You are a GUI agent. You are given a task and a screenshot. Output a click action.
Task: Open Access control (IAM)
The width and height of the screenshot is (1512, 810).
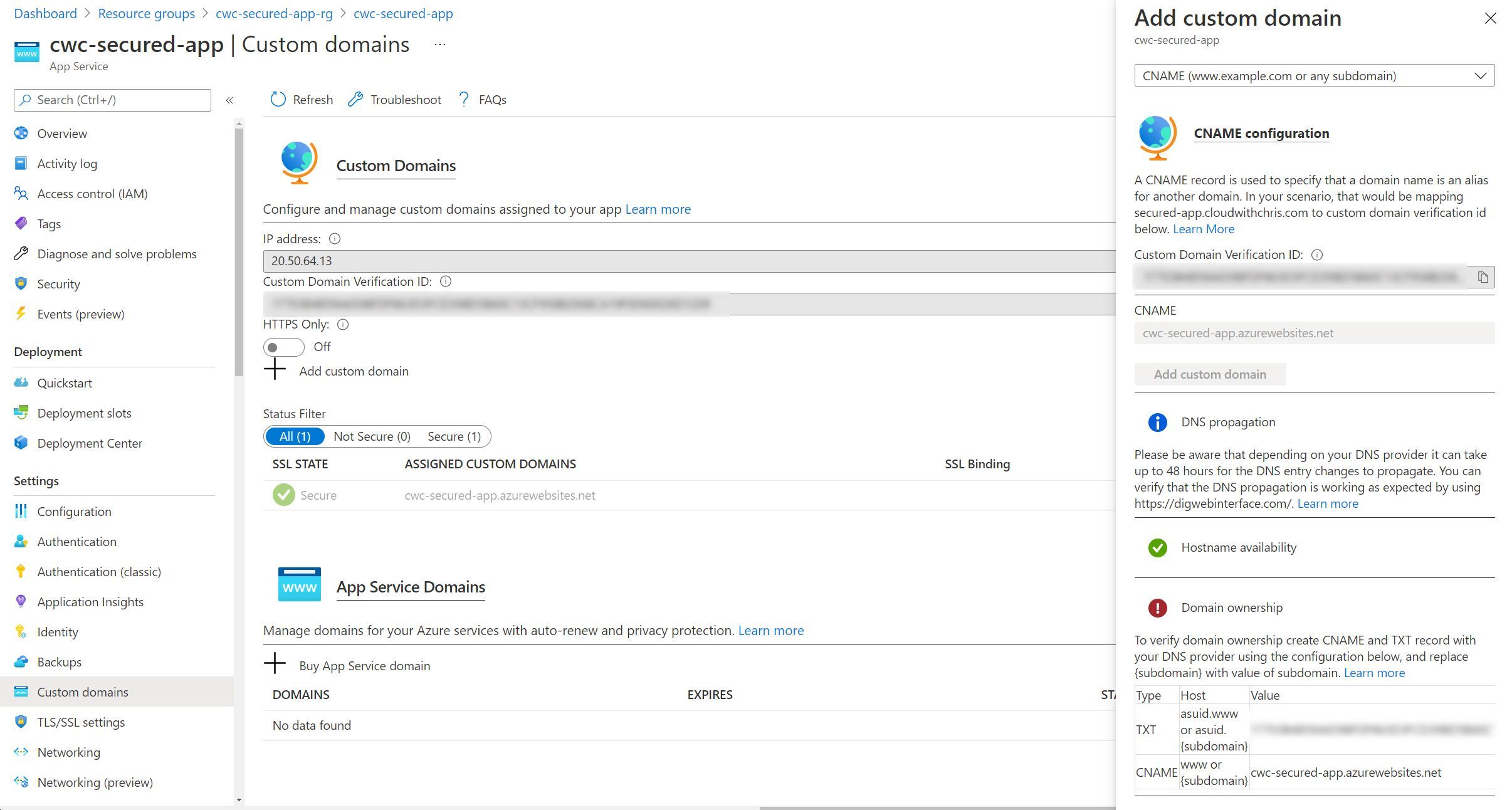[91, 193]
